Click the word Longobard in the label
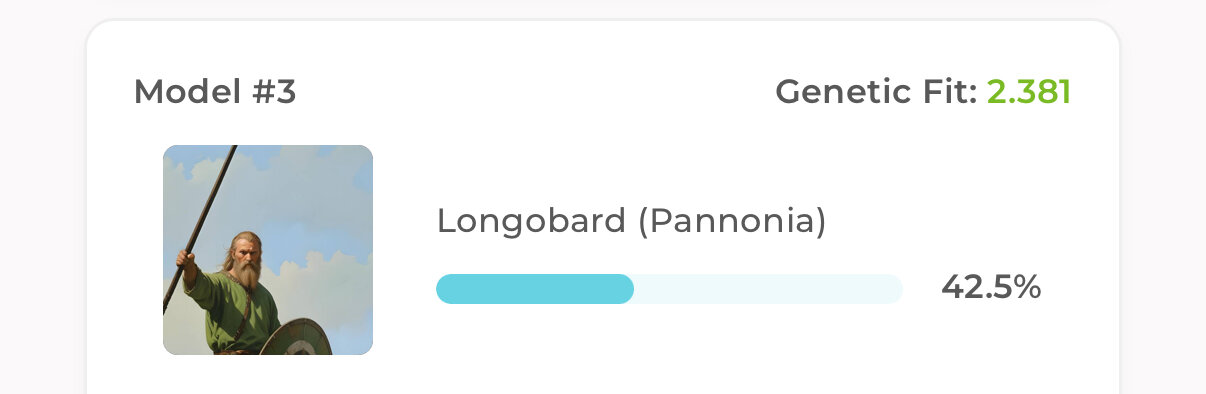 point(531,221)
